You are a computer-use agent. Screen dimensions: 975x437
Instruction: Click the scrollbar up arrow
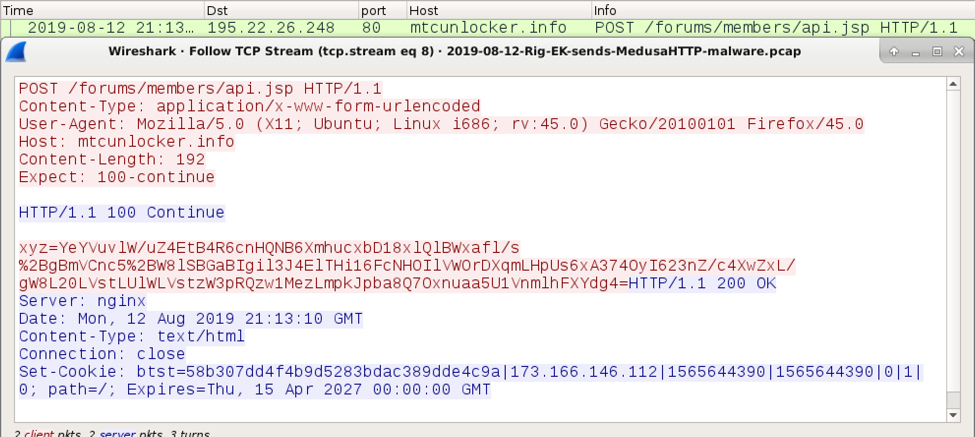pyautogui.click(x=953, y=84)
